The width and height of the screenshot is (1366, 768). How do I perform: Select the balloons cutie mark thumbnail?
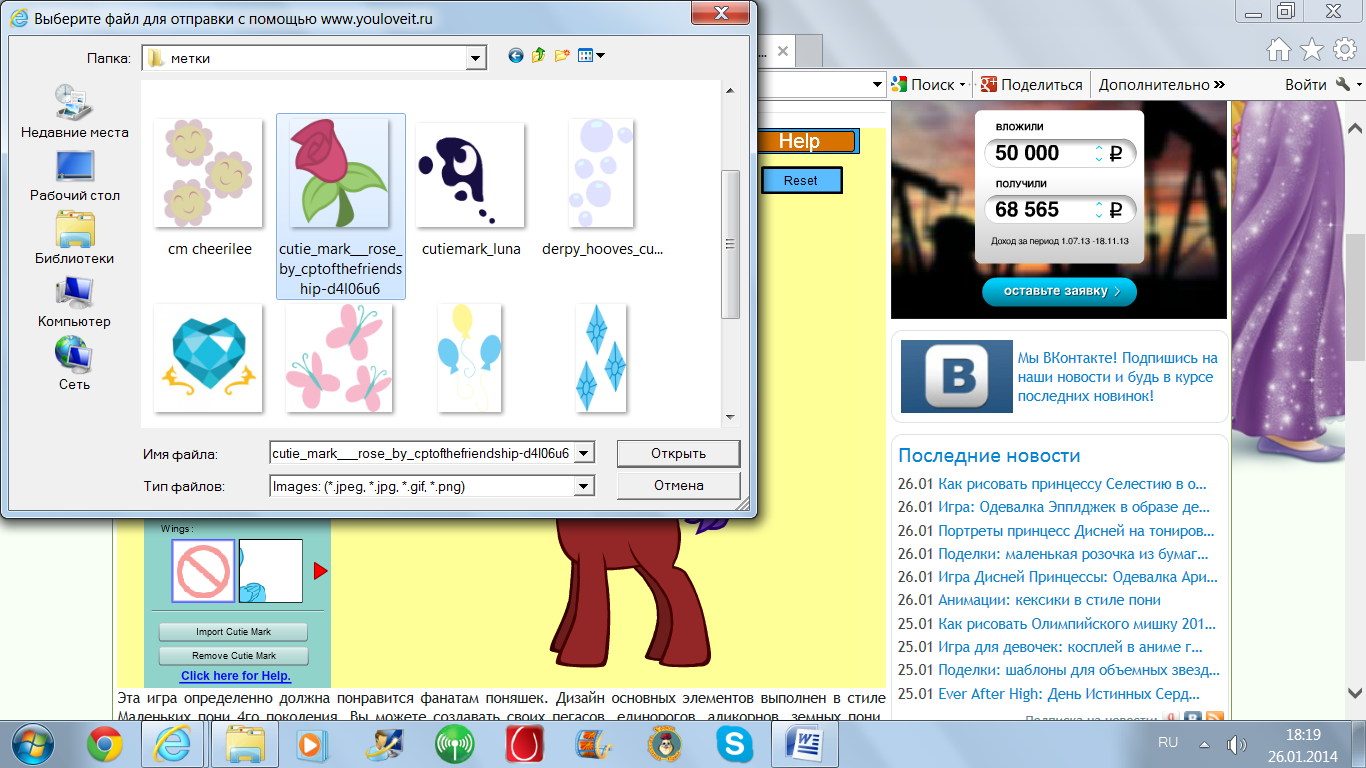(x=470, y=358)
